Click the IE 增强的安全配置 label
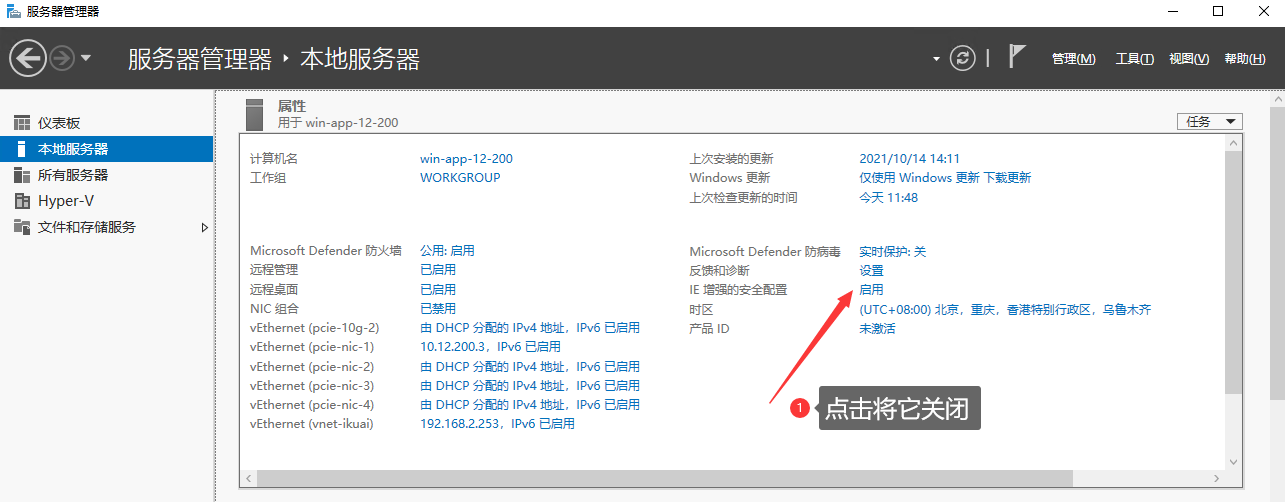Screen dimensions: 1285x502 (739, 290)
